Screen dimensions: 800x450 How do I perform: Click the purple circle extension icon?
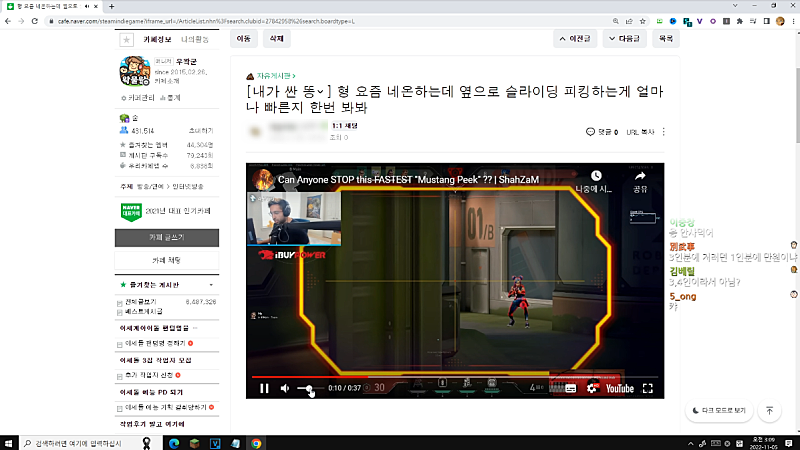coord(713,21)
